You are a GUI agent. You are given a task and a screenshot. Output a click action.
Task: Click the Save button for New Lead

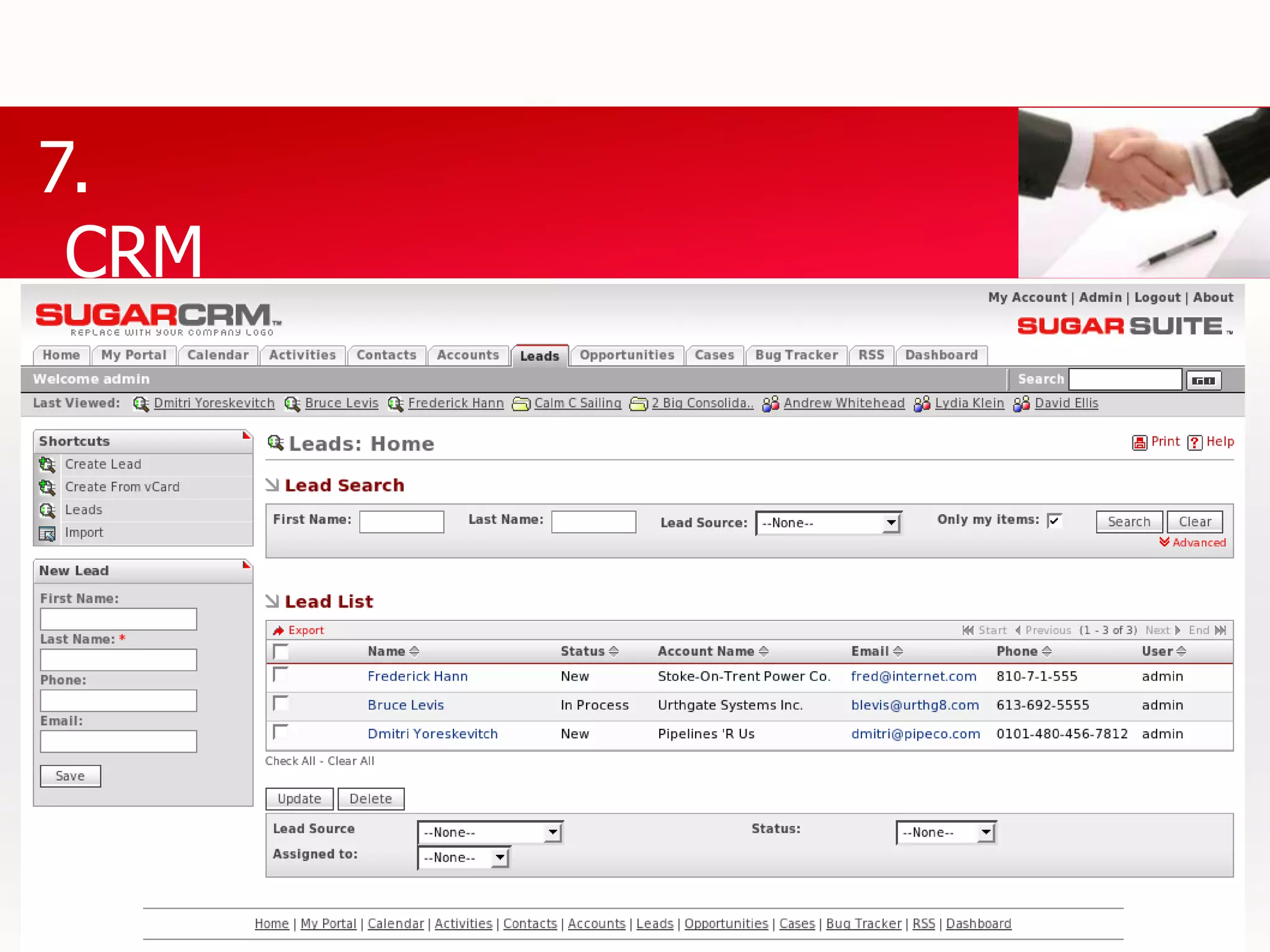pos(70,776)
